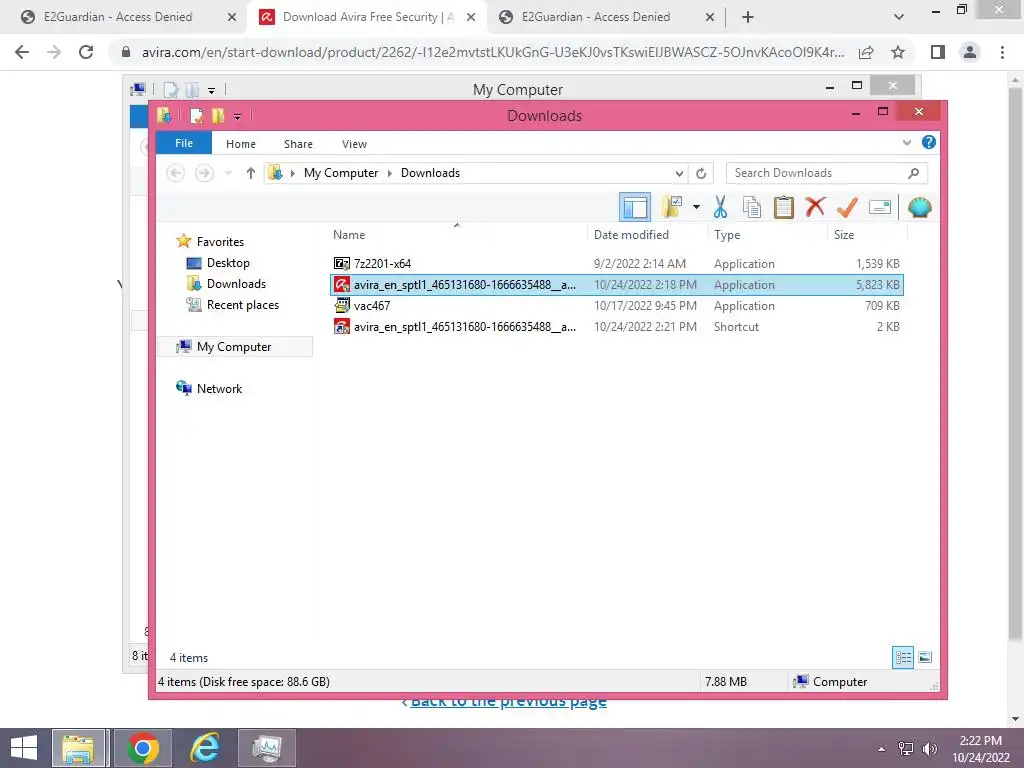Open Chrome side panel icon
This screenshot has height=768, width=1024.
938,52
